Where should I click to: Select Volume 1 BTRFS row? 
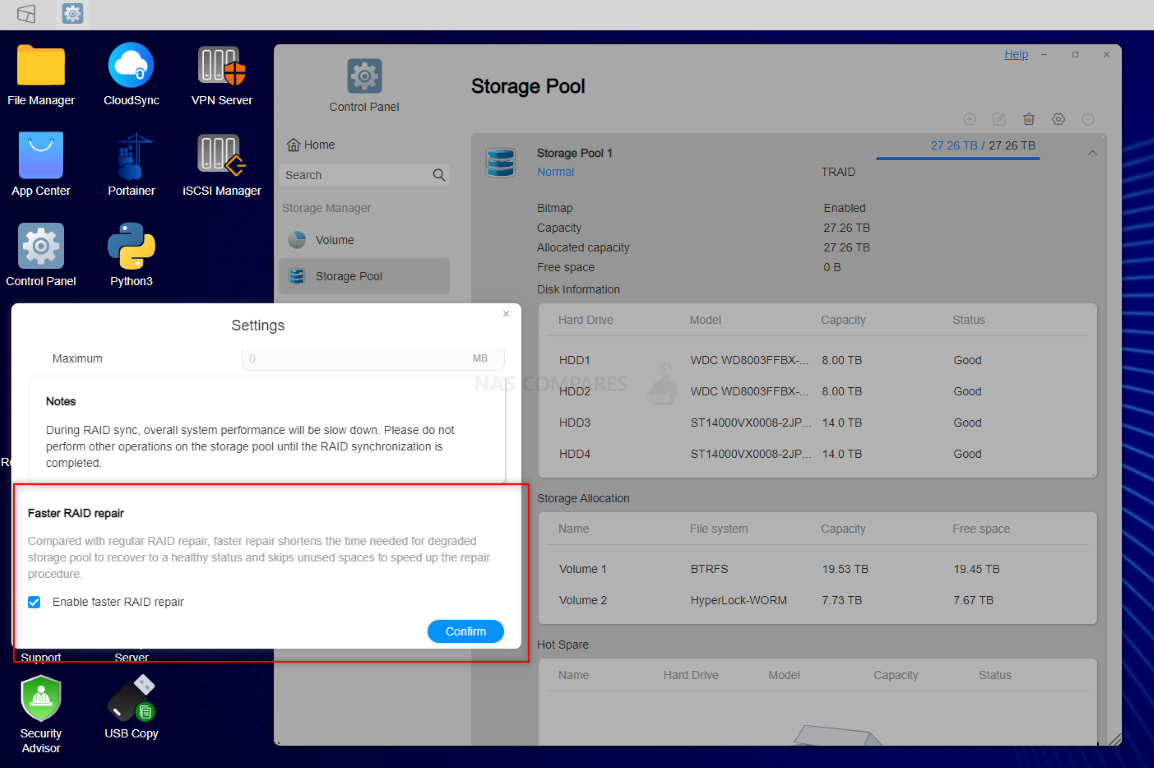coord(817,569)
